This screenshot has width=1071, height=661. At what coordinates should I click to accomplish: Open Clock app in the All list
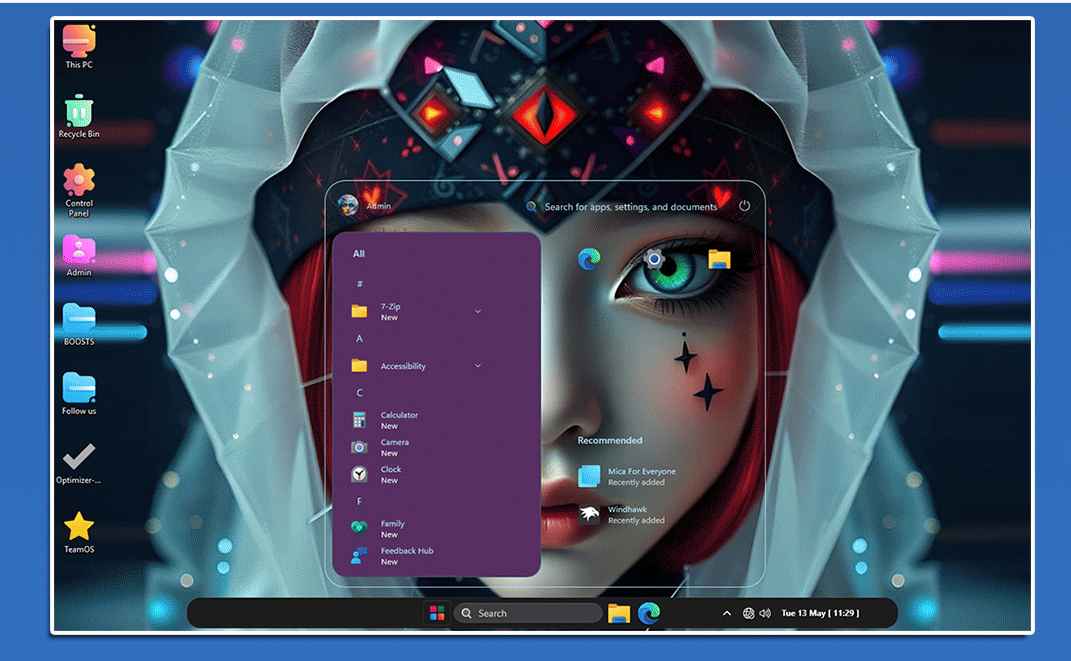point(390,474)
